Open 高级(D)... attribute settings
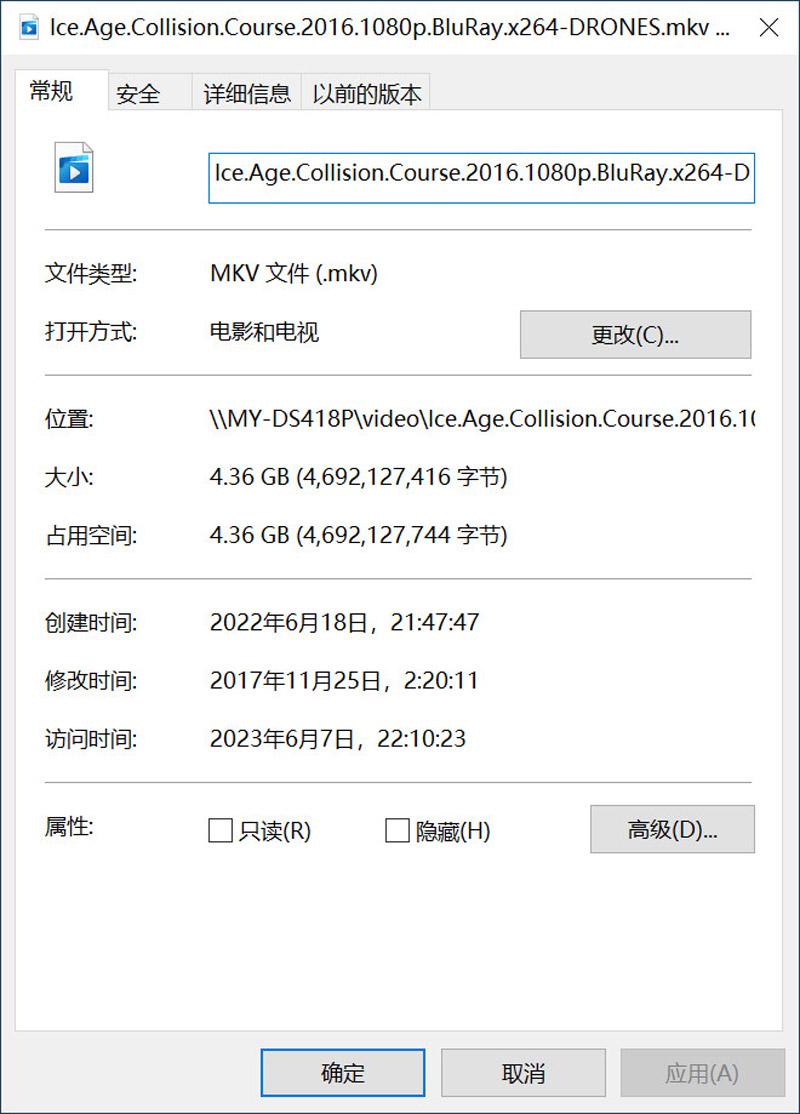The image size is (800, 1114). (x=672, y=829)
